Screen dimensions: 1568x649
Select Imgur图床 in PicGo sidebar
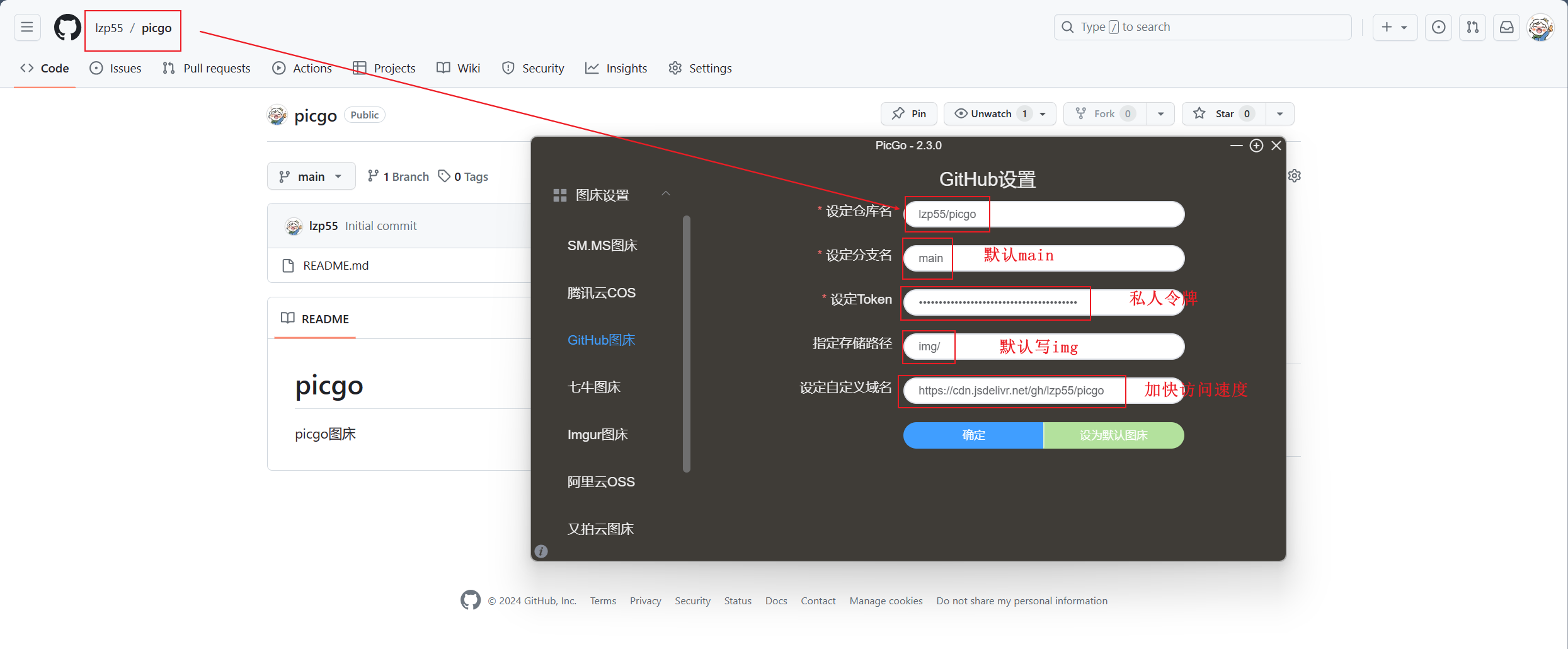598,434
